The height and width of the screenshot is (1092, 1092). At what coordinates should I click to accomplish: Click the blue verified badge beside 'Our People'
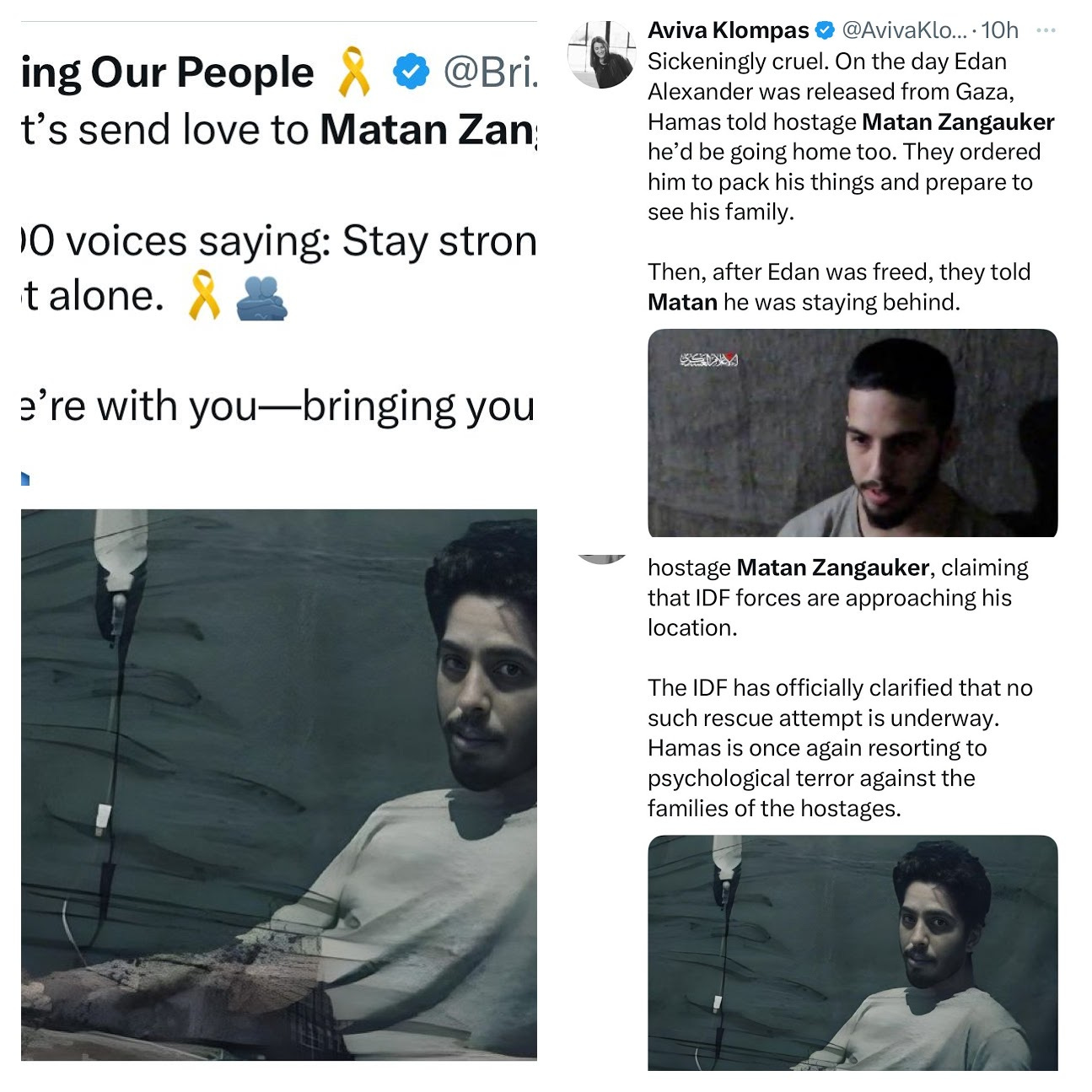click(412, 72)
